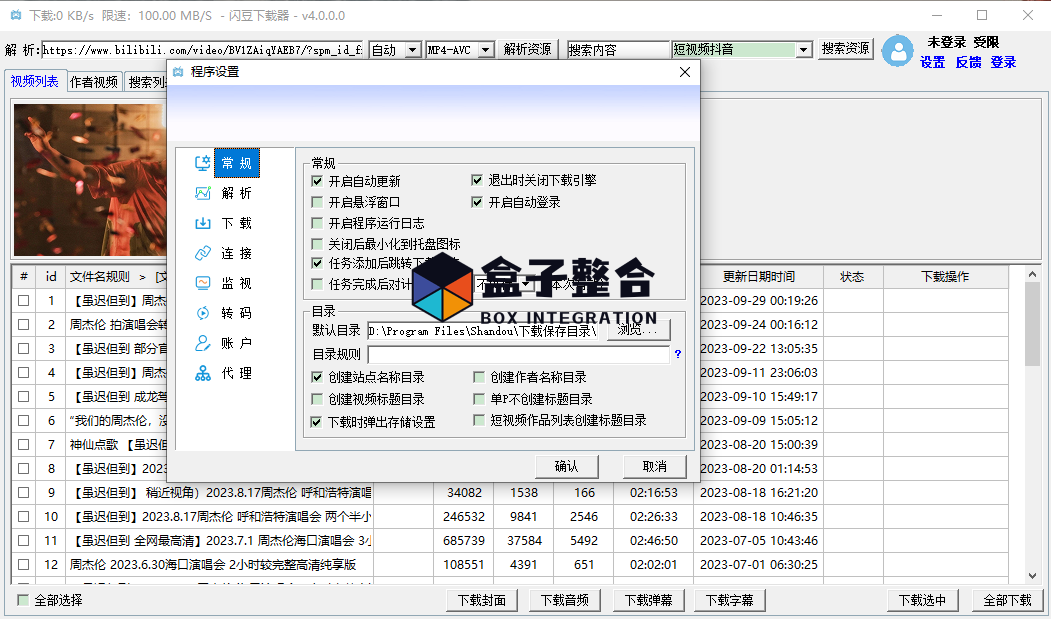Screen dimensions: 1051x619
Task: Open the 反馈 link
Action: (x=968, y=62)
